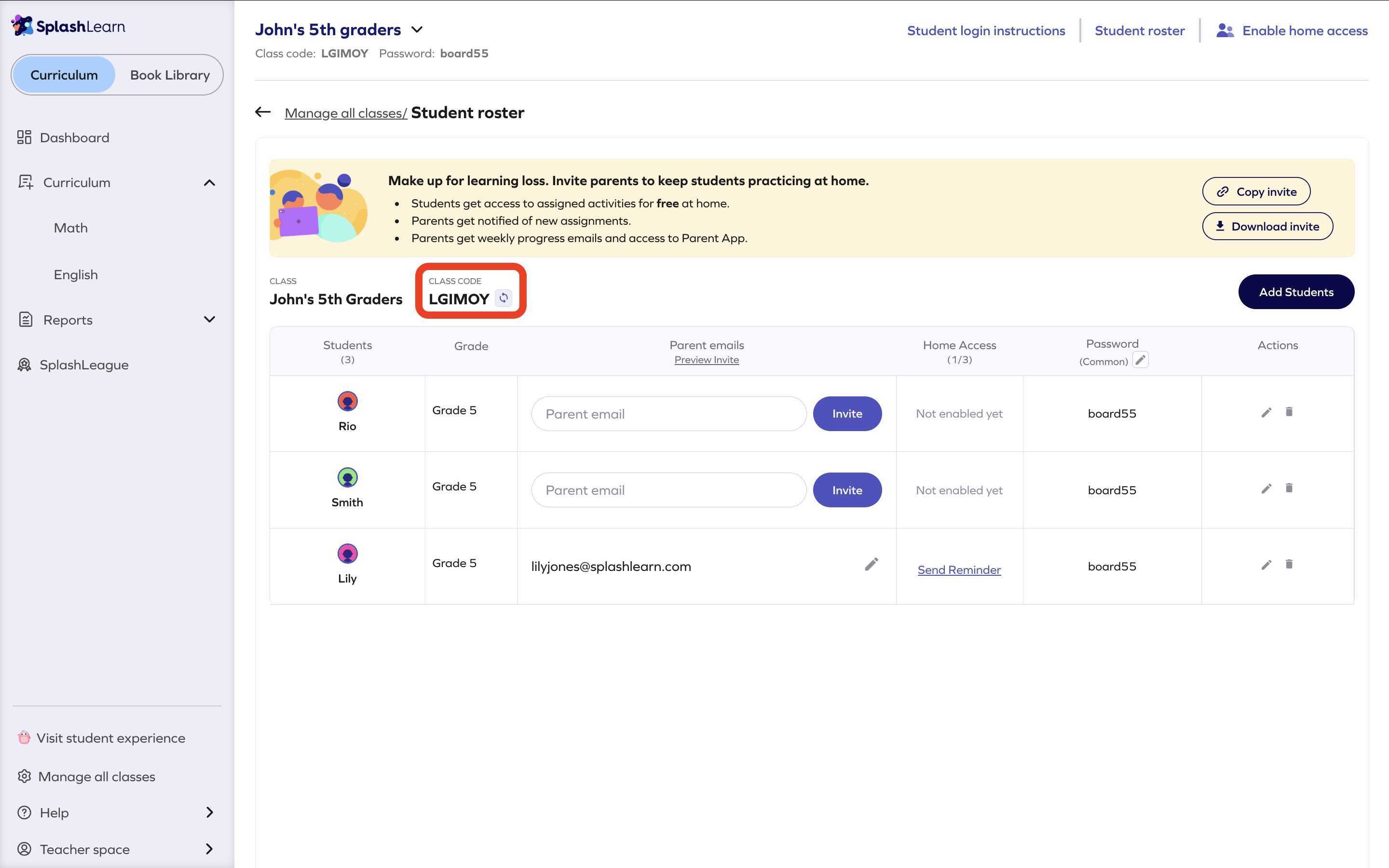Expand the Reports sidebar section
The width and height of the screenshot is (1389, 868).
click(x=209, y=319)
